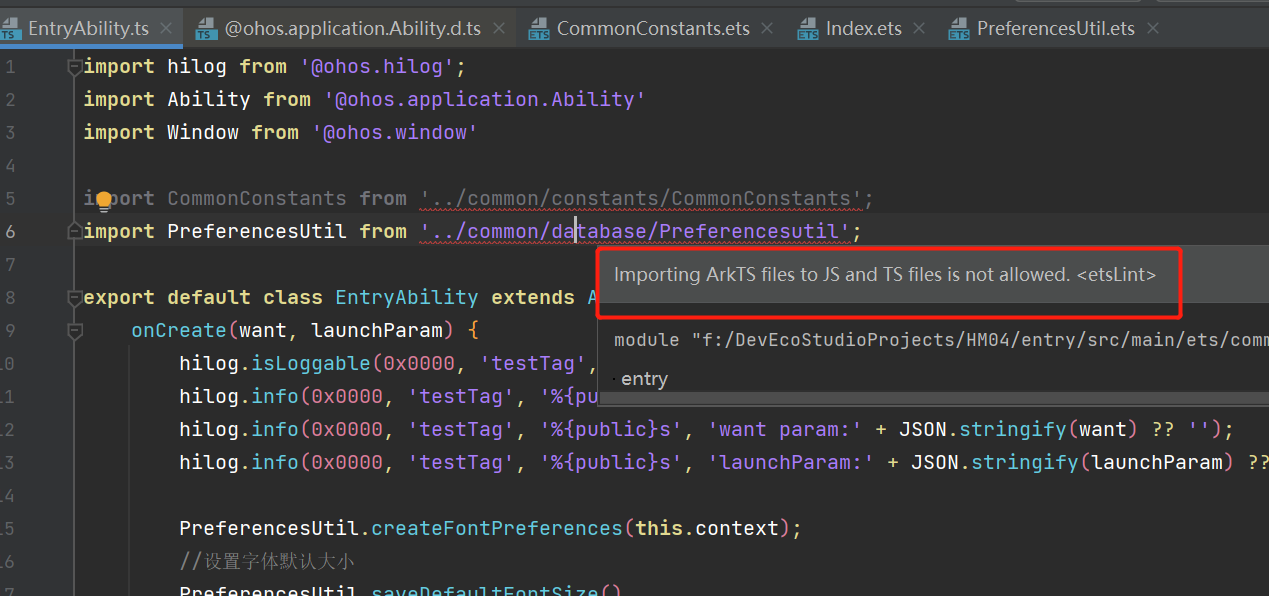Collapse the import block at line 1
1269x596 pixels.
tap(74, 67)
